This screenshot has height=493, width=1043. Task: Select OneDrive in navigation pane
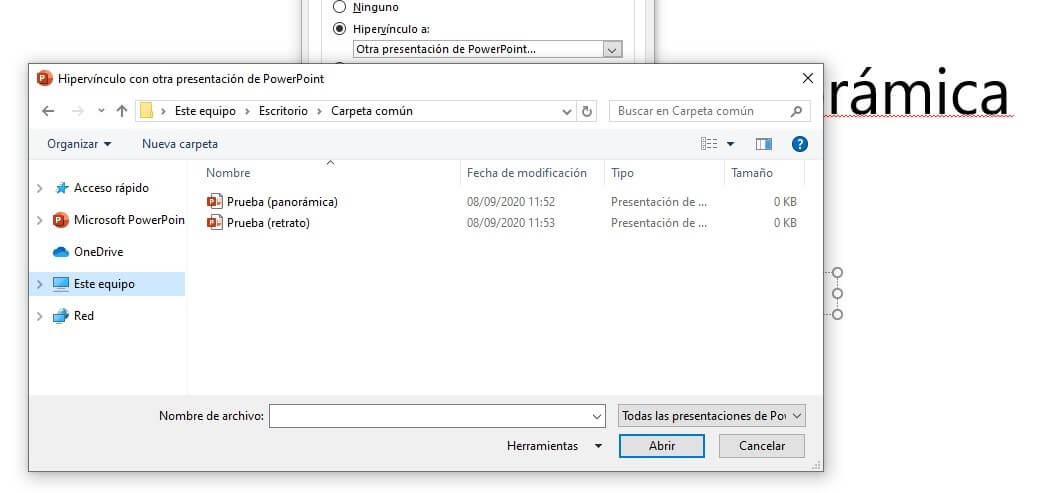pos(98,252)
